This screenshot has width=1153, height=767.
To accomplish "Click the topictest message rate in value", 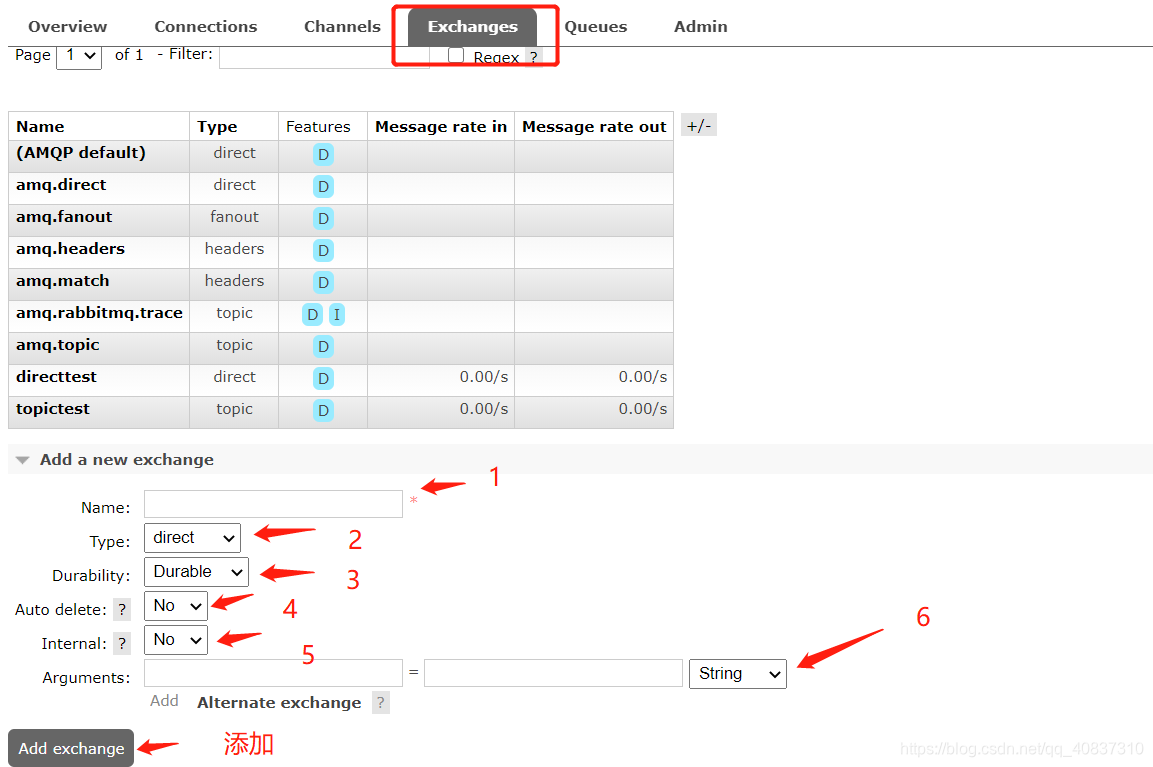I will coord(483,409).
